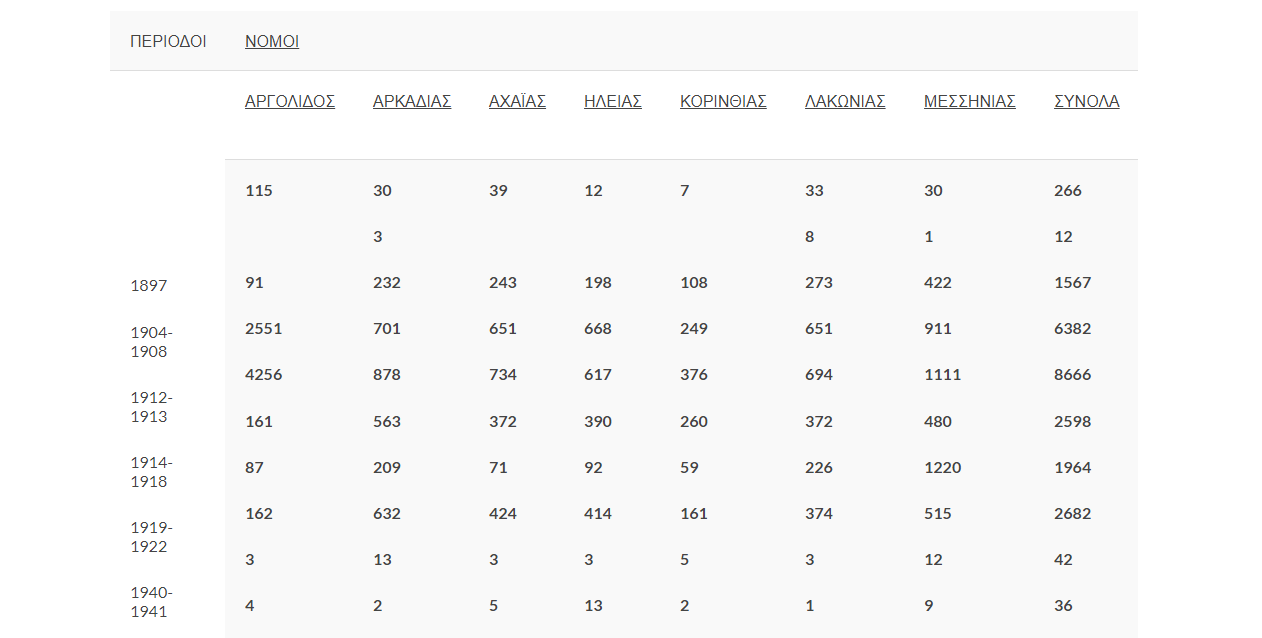The image size is (1262, 638).
Task: Click the cell with value 668
Action: click(598, 329)
